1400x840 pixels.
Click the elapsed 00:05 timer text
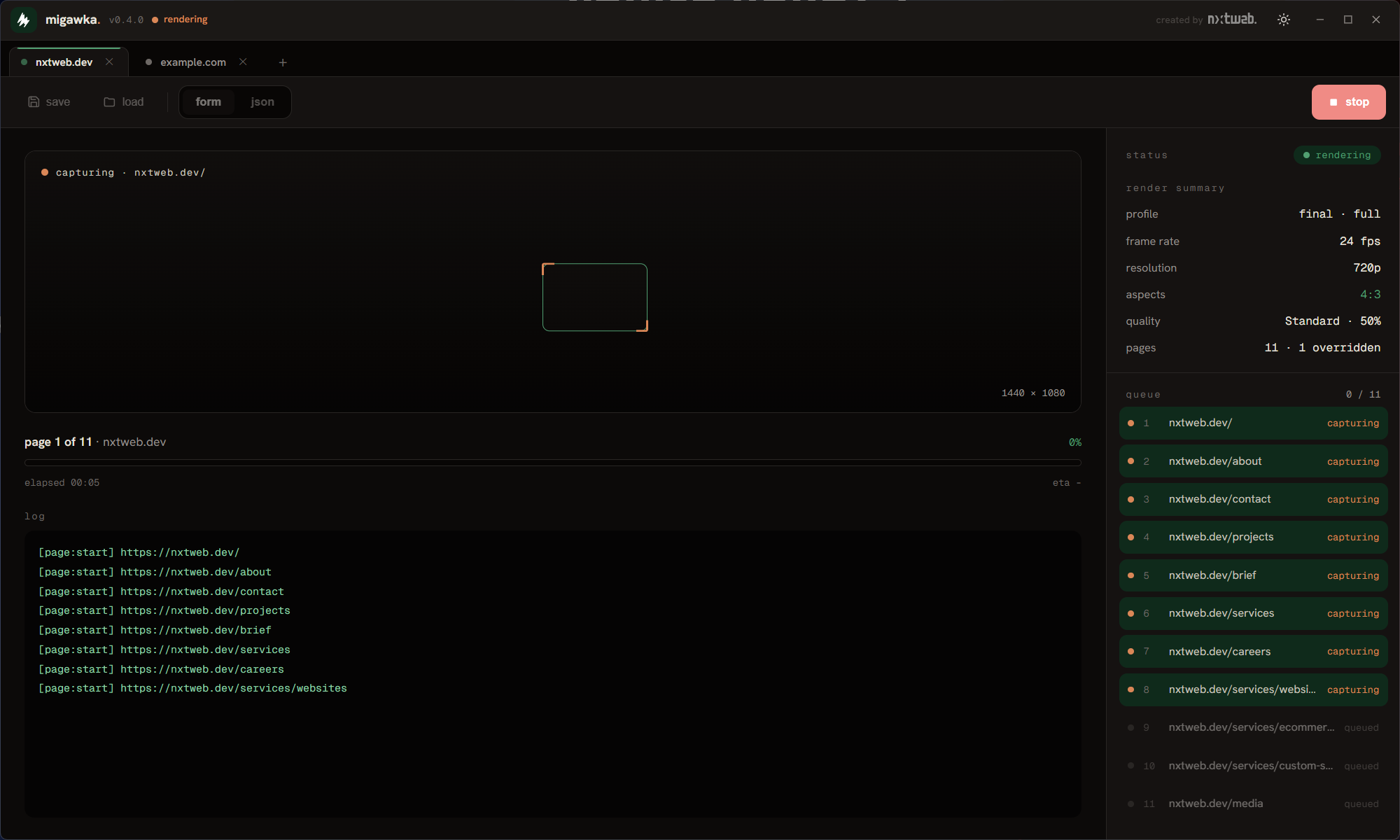pyautogui.click(x=62, y=483)
